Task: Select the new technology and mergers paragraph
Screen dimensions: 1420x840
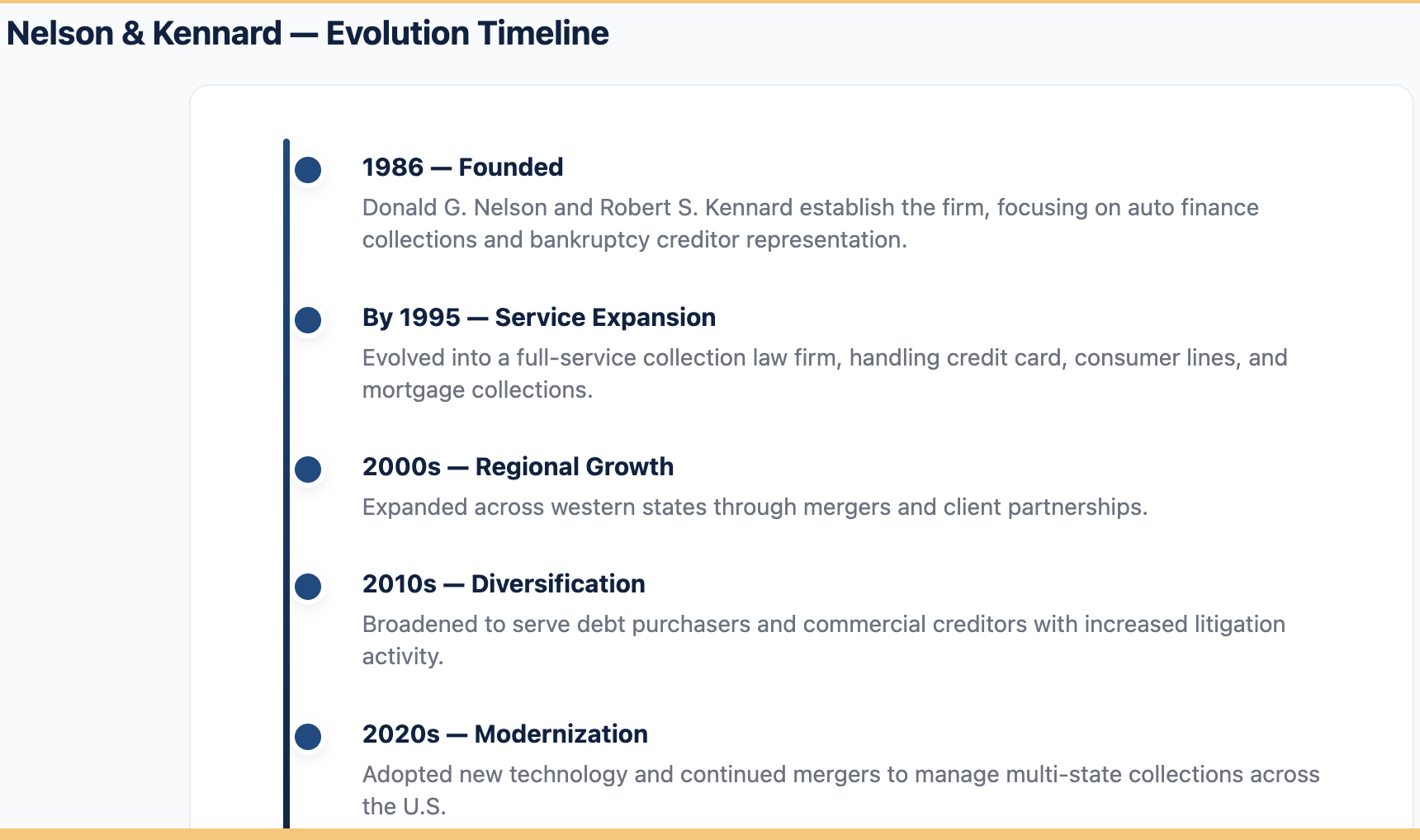Action: point(841,790)
